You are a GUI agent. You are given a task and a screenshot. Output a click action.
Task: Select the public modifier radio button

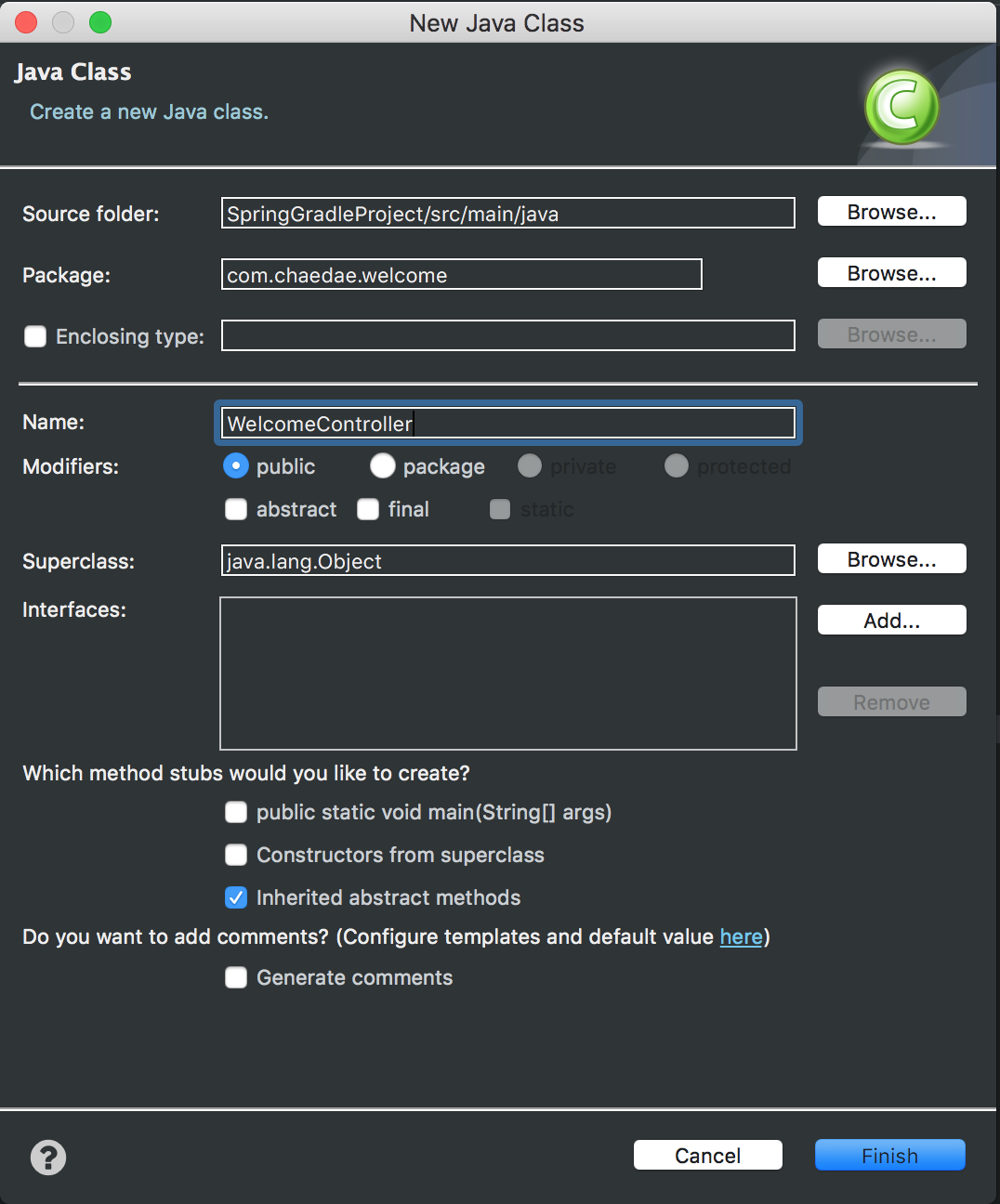(236, 466)
